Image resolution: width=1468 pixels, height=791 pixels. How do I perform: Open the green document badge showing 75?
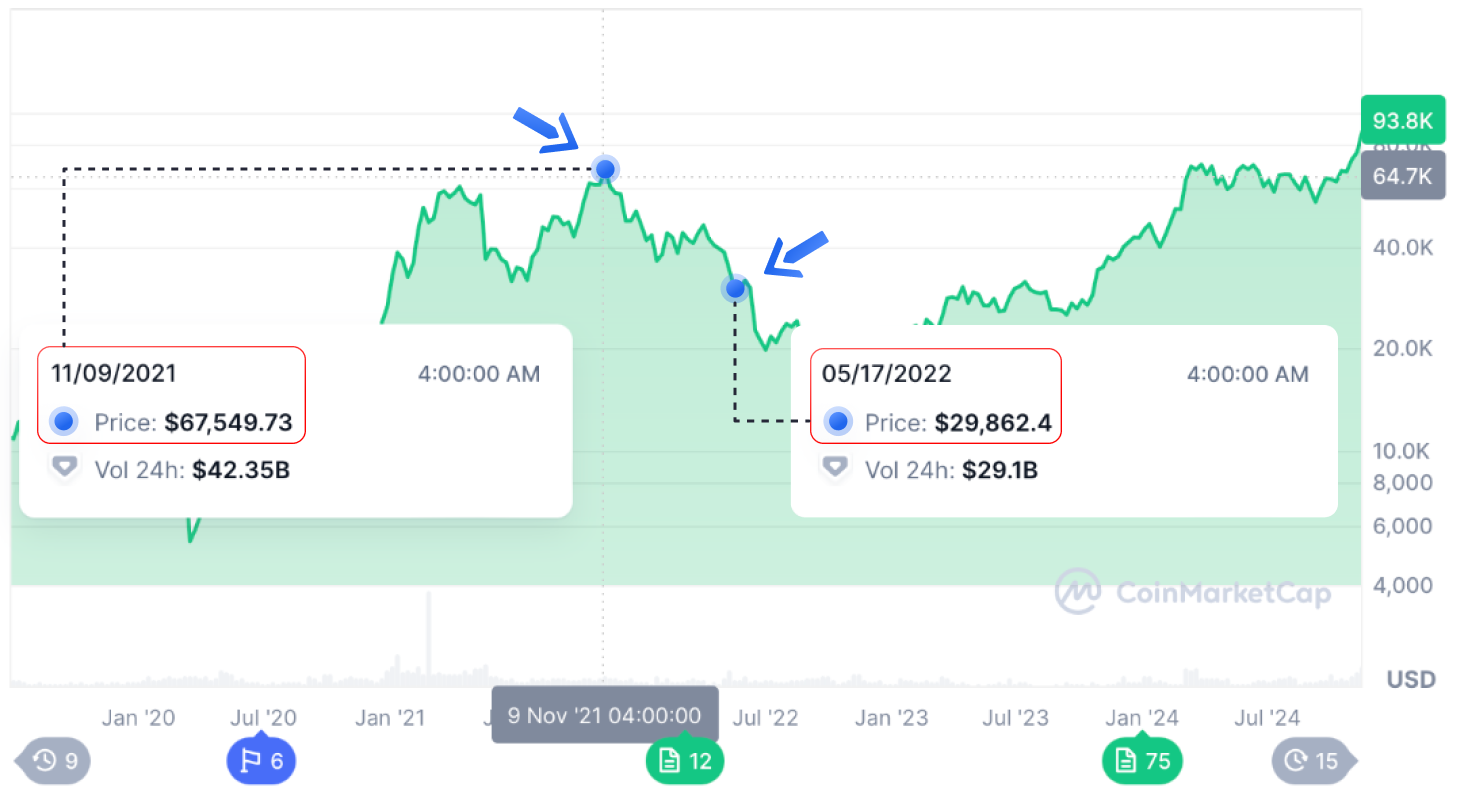[1142, 761]
